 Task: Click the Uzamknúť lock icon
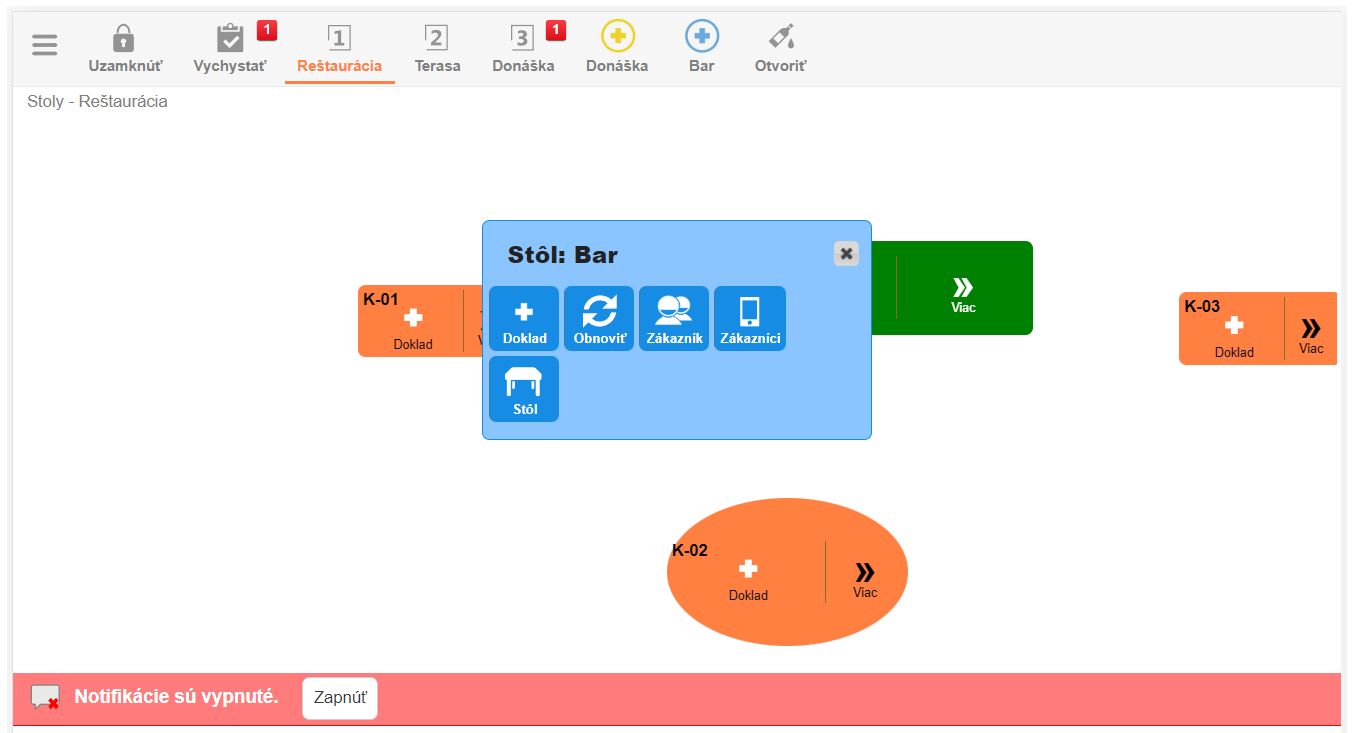click(x=124, y=40)
